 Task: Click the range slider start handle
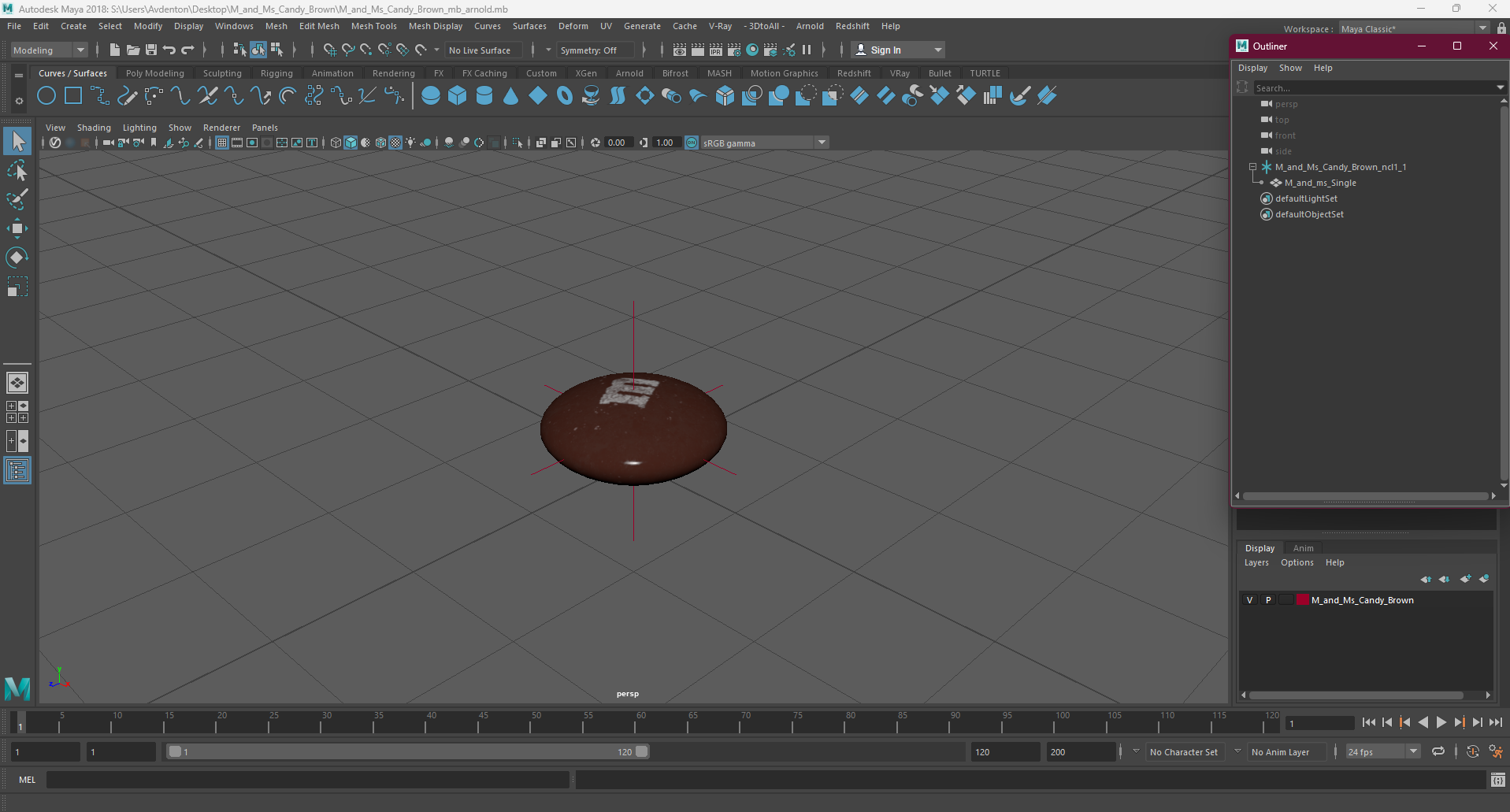pyautogui.click(x=175, y=751)
